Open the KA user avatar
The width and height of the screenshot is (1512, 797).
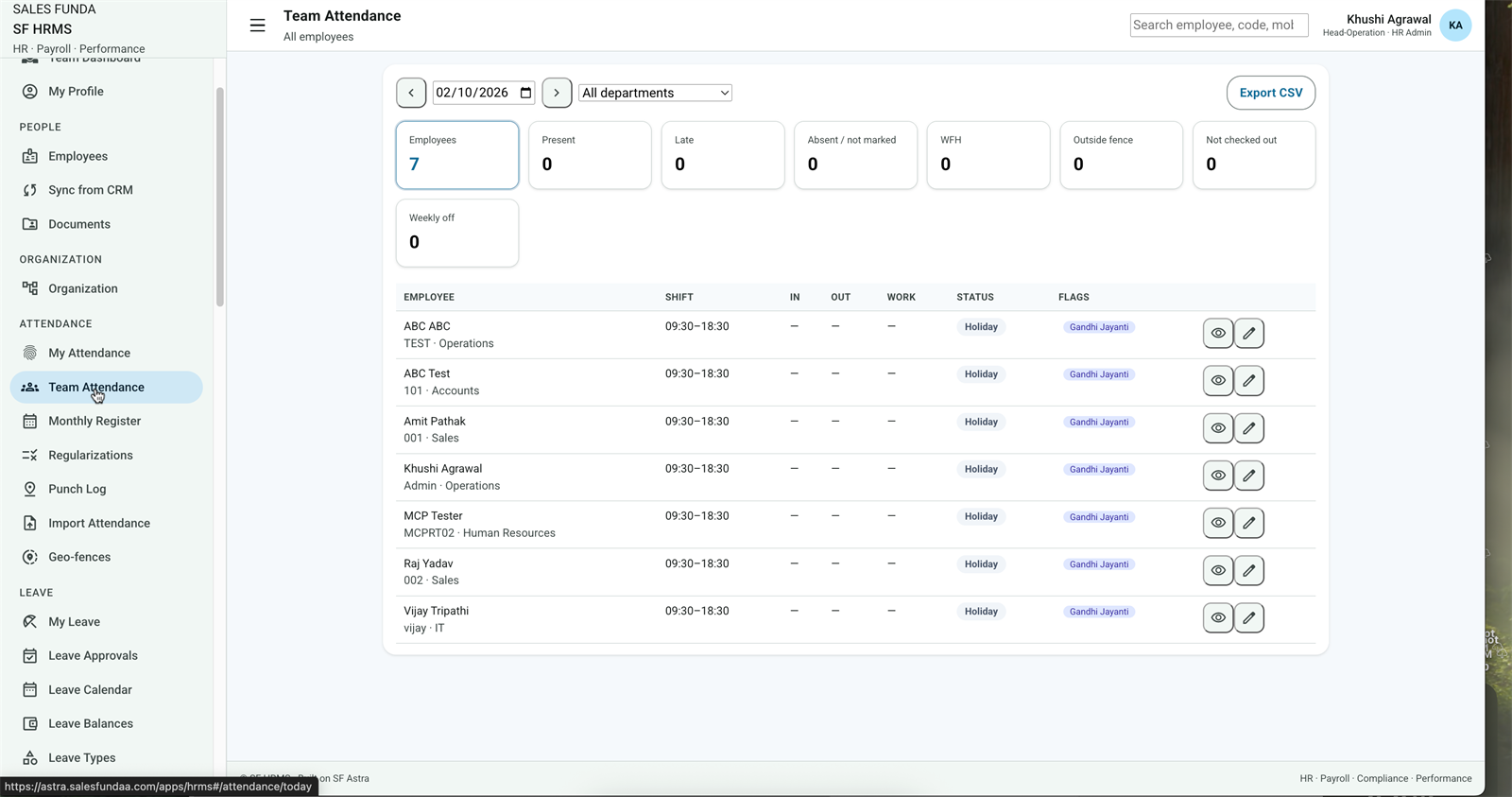[1455, 26]
